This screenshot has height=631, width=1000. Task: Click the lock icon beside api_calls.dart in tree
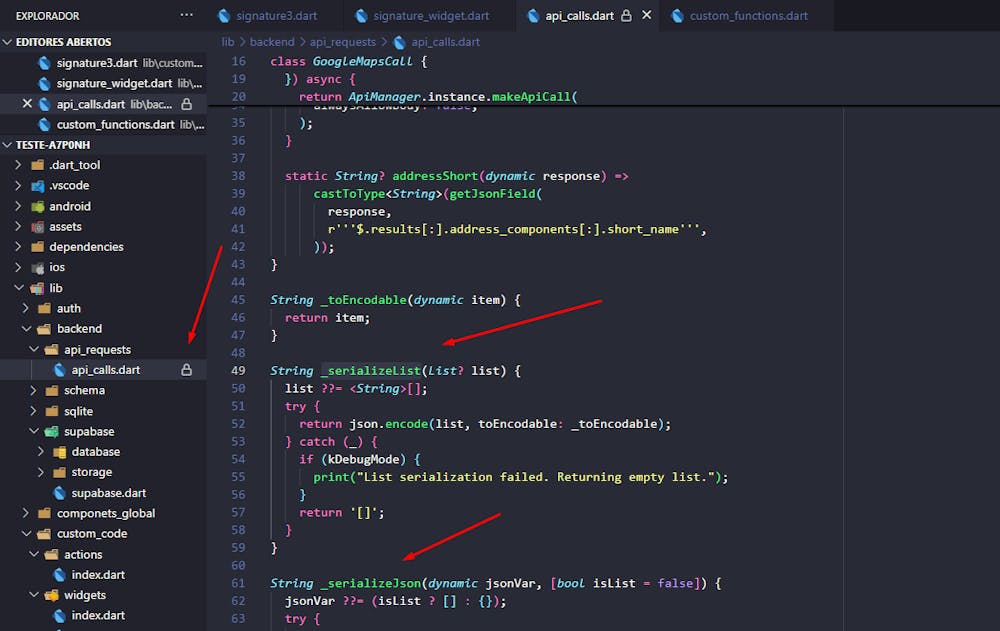(x=186, y=370)
